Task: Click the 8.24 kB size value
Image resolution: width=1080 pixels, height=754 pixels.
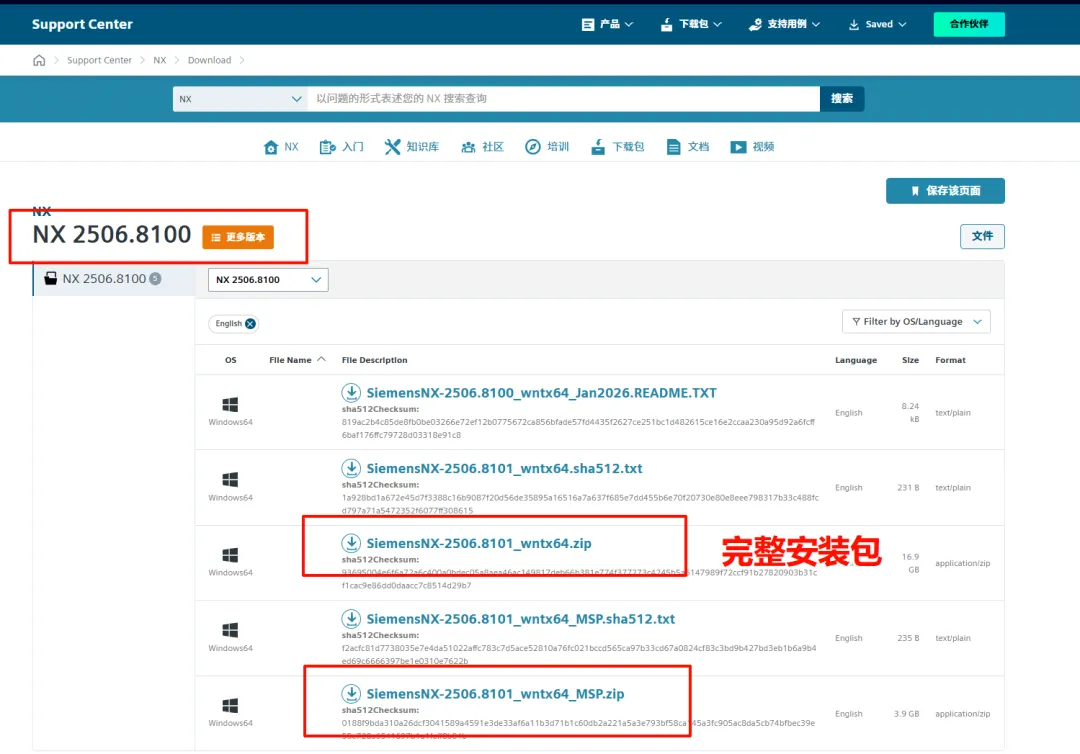Action: tap(911, 412)
